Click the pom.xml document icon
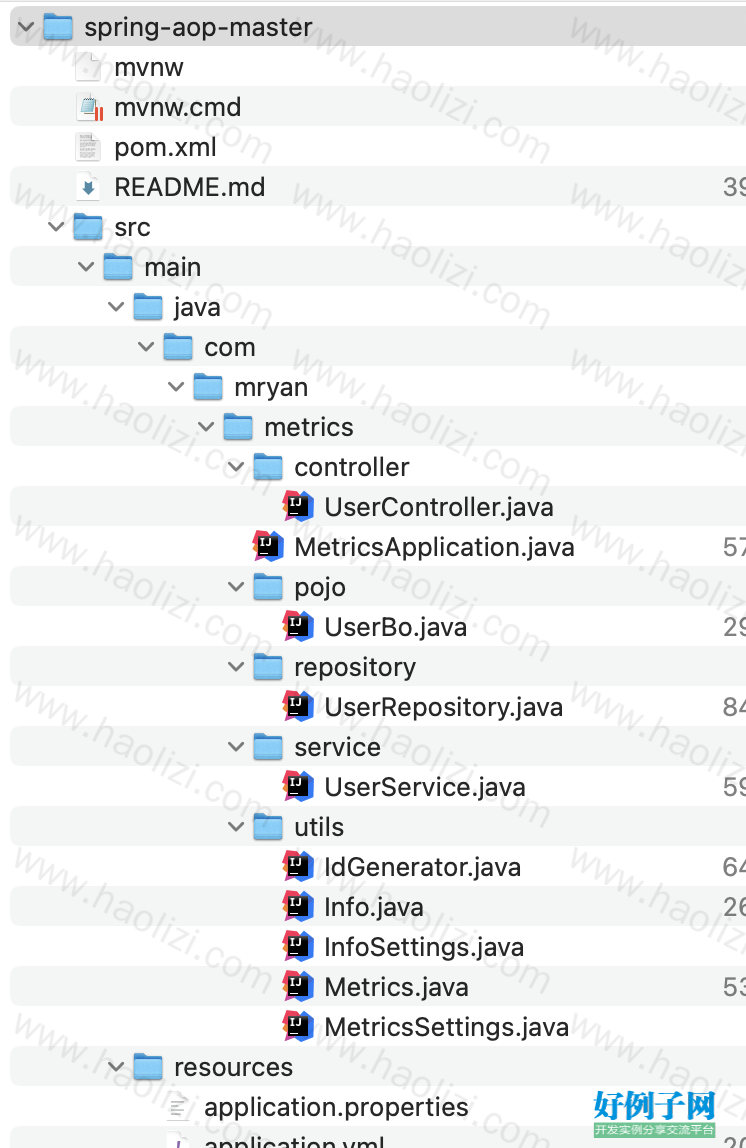The image size is (746, 1148). click(x=88, y=146)
